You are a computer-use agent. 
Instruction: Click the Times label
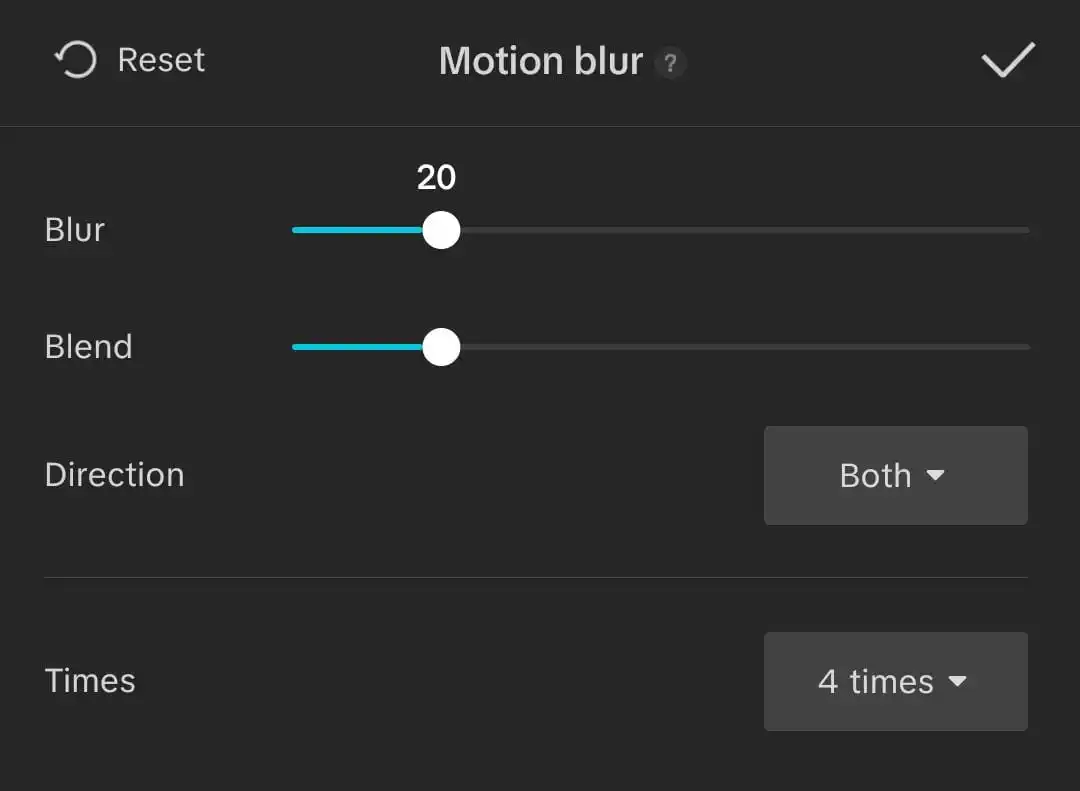[x=90, y=681]
